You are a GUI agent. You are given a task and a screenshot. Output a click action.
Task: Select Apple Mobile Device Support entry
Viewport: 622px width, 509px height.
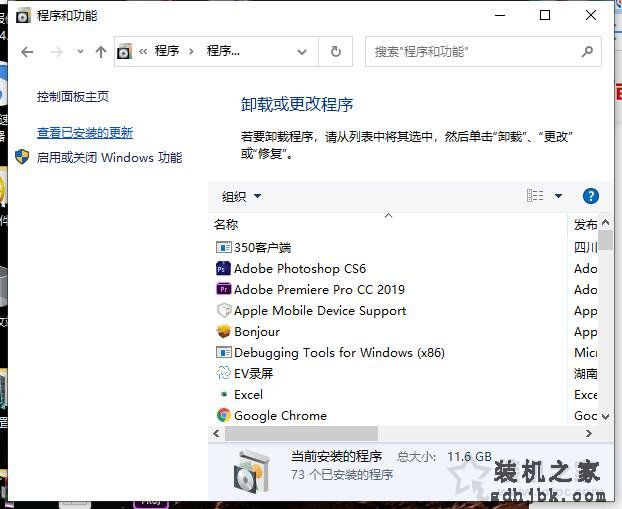[x=320, y=311]
